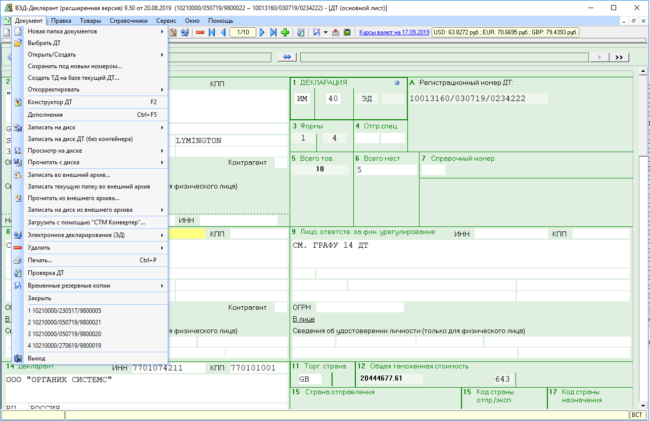Expand Временные резервные копии submenu
The height and width of the screenshot is (421, 650).
tap(69, 285)
